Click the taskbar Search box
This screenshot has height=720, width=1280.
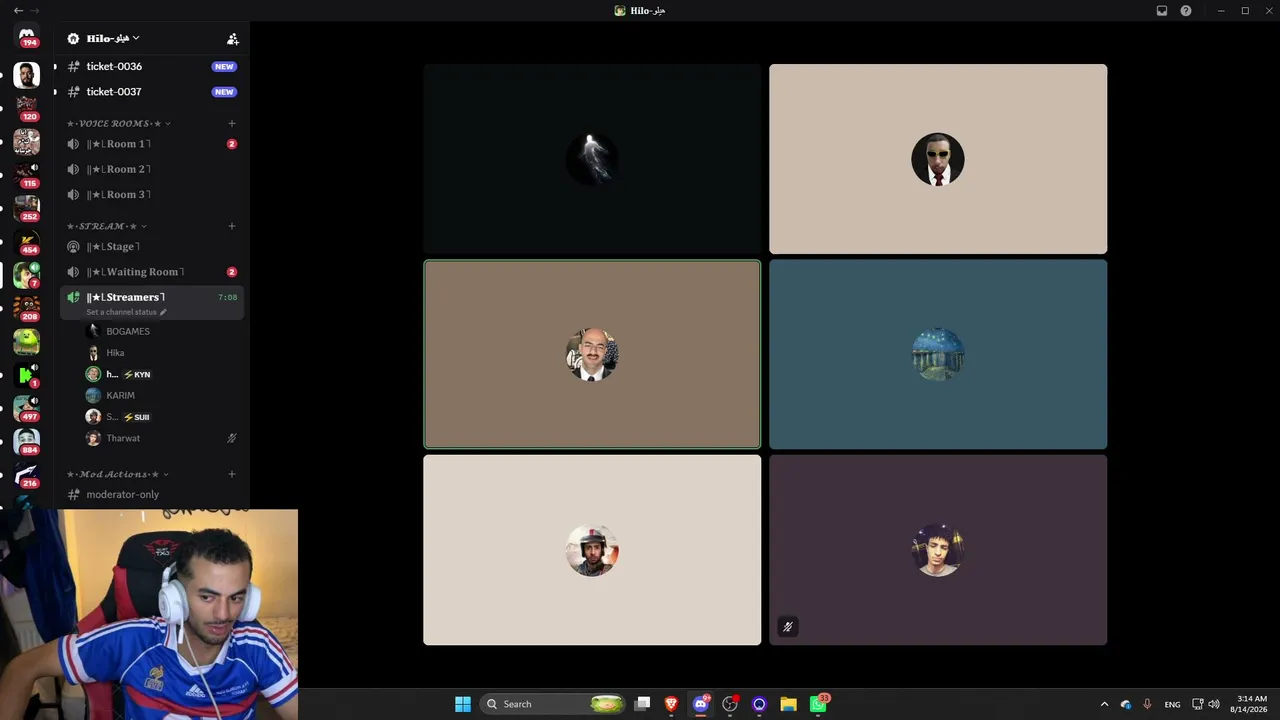(x=553, y=704)
